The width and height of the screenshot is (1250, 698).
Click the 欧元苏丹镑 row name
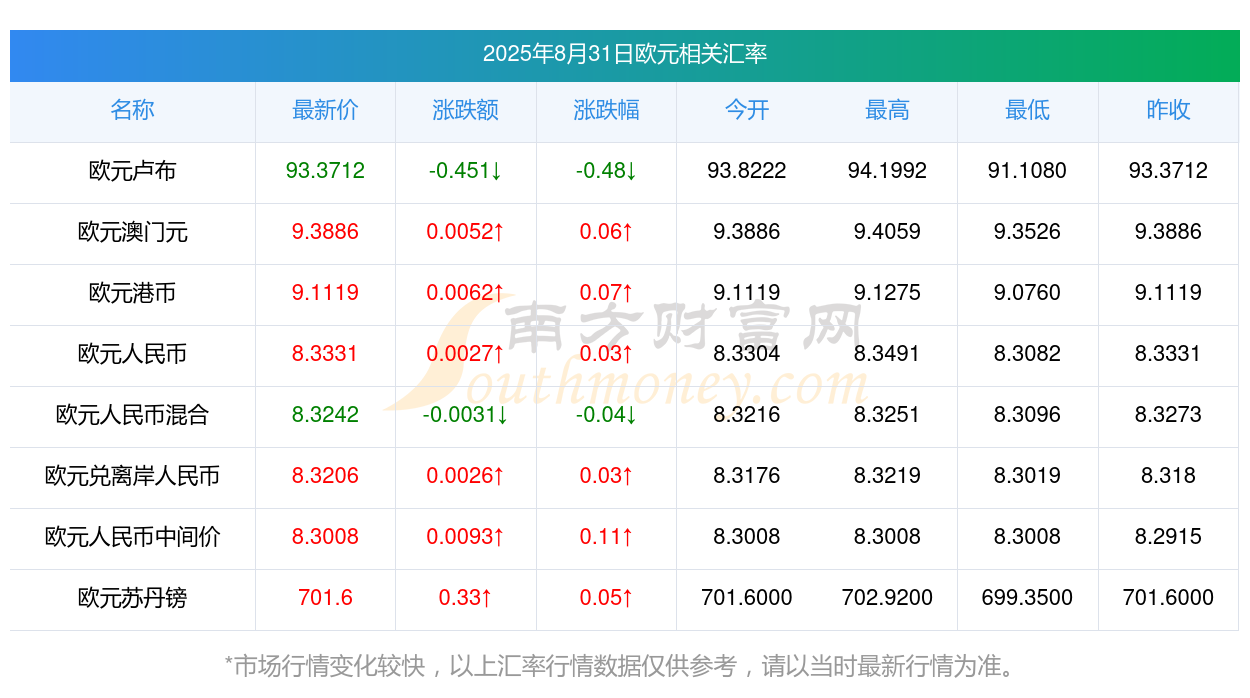[x=133, y=598]
